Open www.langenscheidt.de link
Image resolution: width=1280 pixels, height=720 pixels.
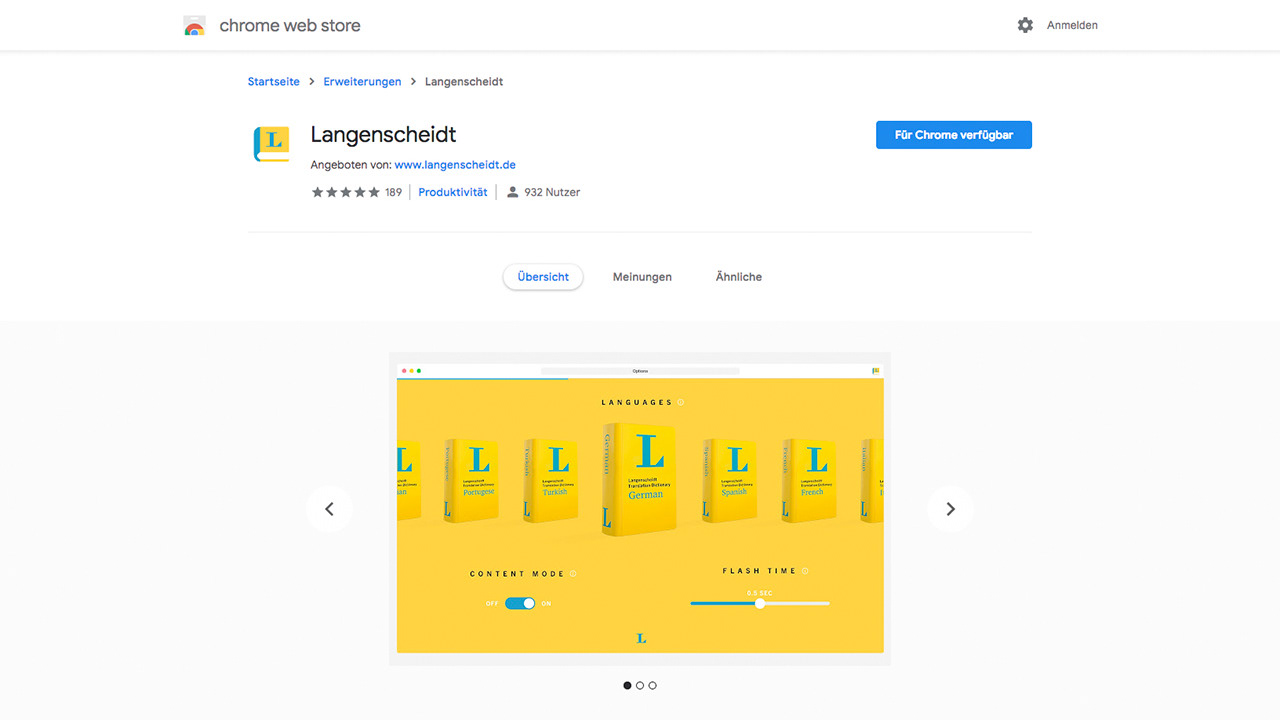click(x=455, y=165)
